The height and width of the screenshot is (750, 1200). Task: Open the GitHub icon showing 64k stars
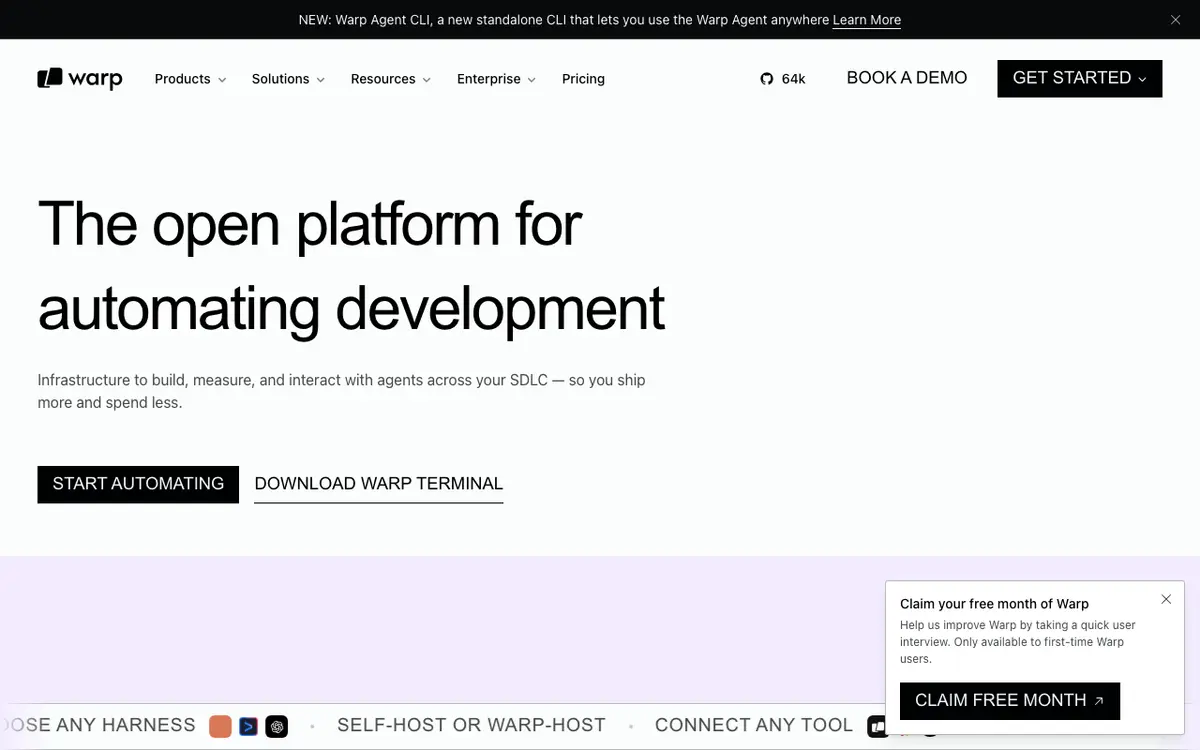[x=767, y=79]
